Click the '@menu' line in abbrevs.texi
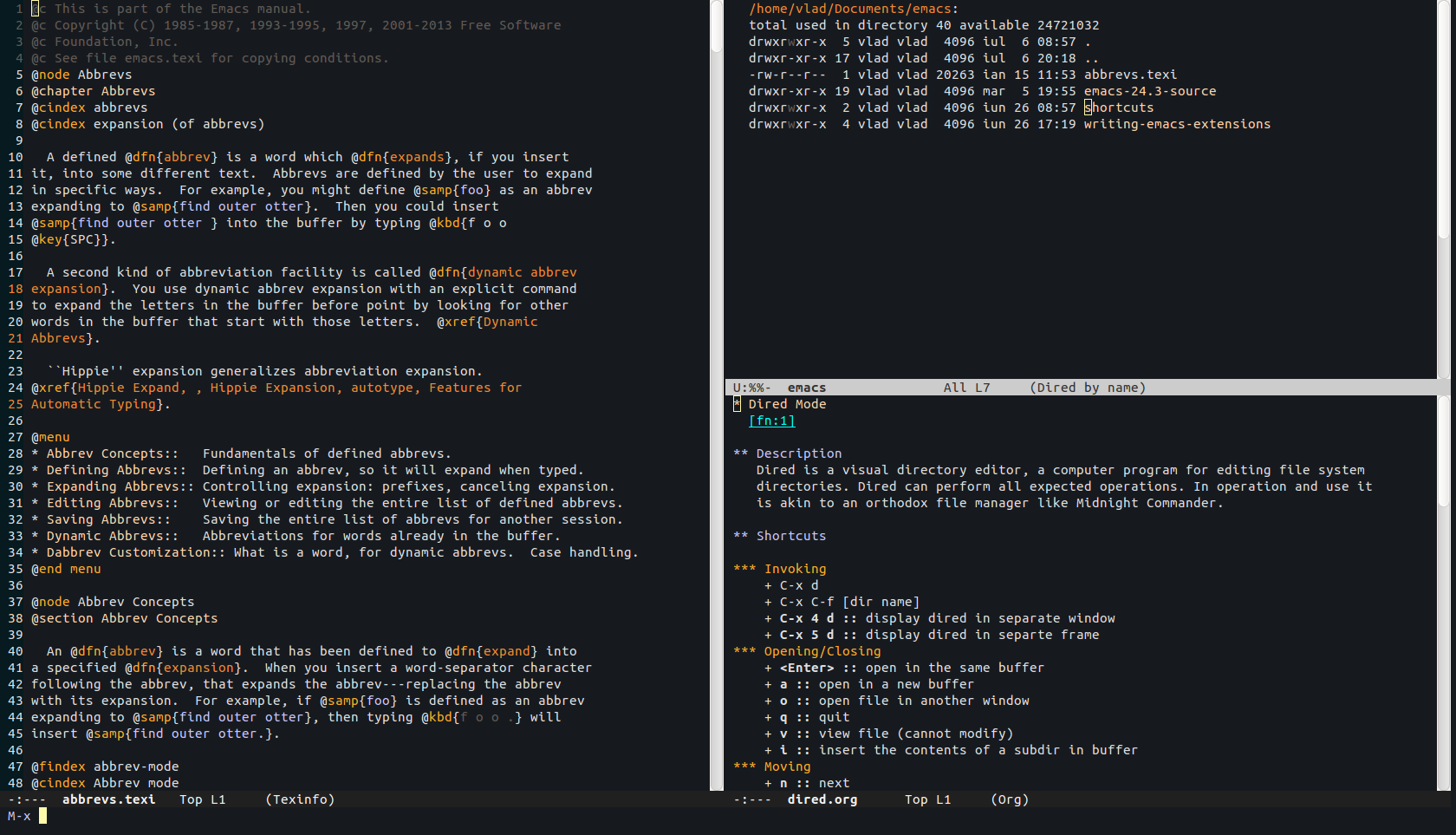The width and height of the screenshot is (1456, 835). tap(50, 437)
